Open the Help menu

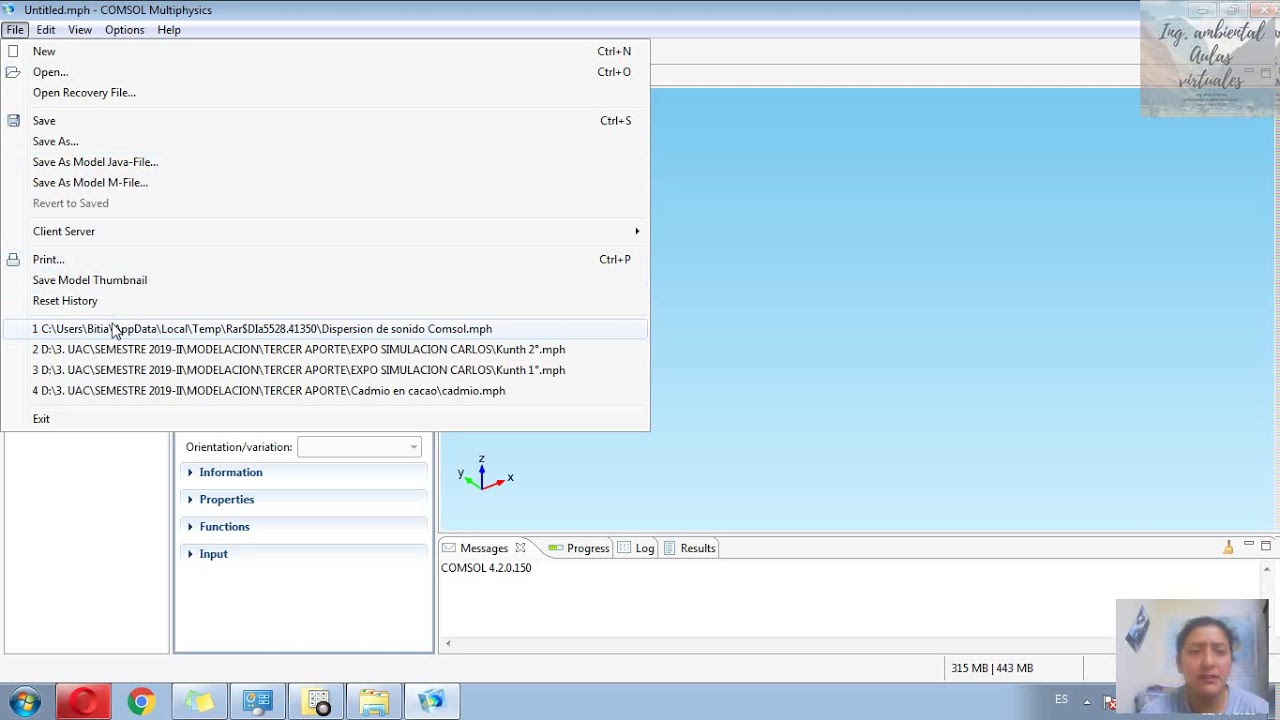[x=169, y=30]
